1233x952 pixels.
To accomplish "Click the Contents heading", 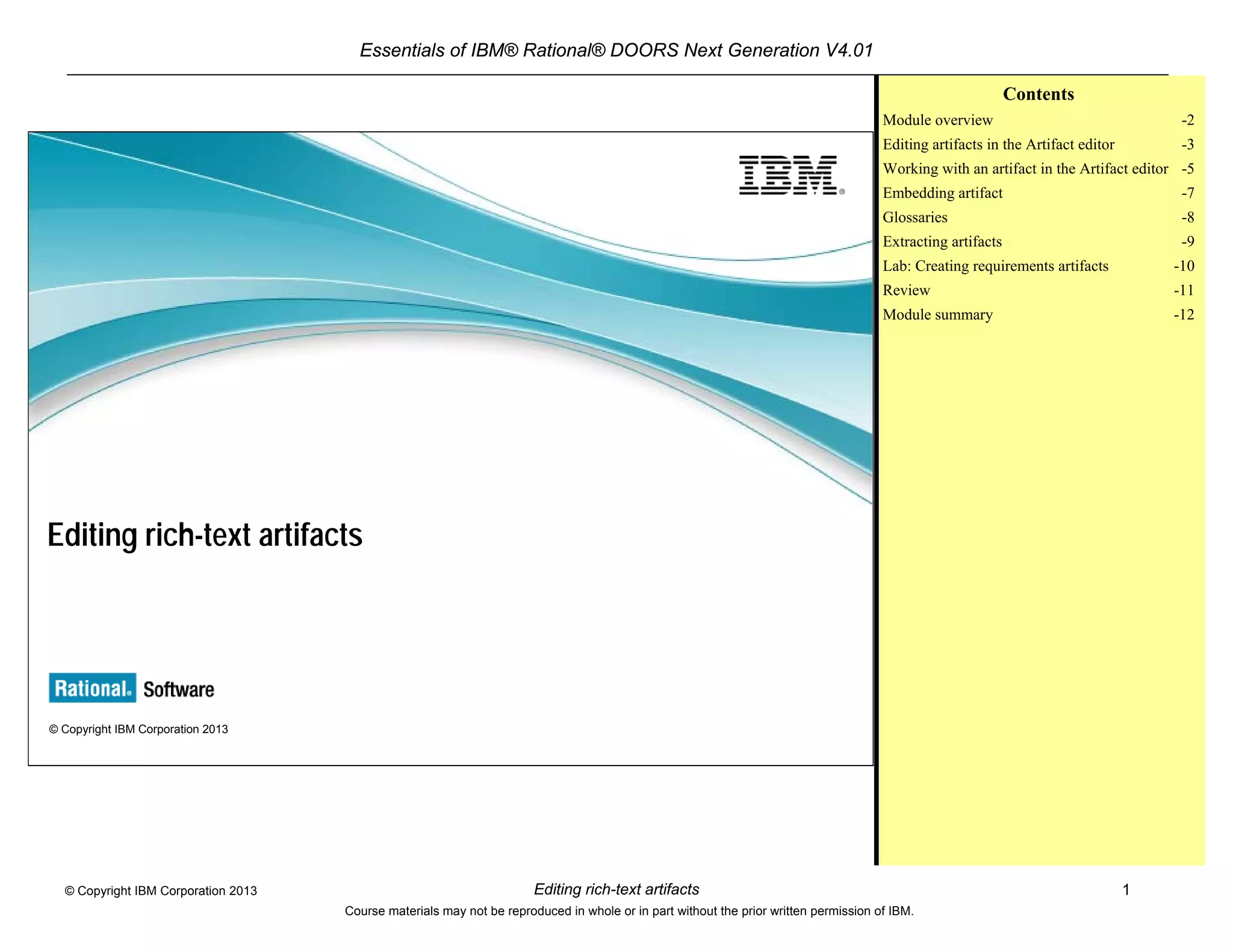I will (x=1038, y=94).
